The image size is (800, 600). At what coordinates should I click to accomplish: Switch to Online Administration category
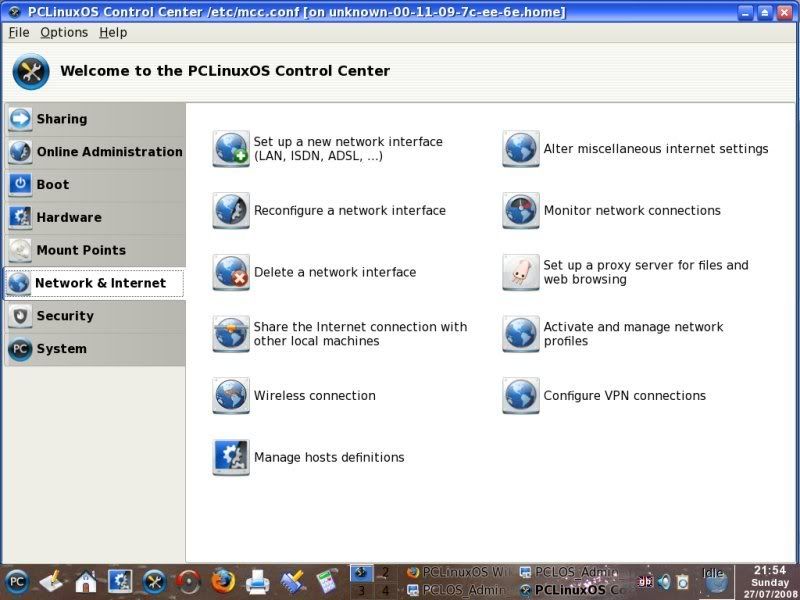click(95, 152)
